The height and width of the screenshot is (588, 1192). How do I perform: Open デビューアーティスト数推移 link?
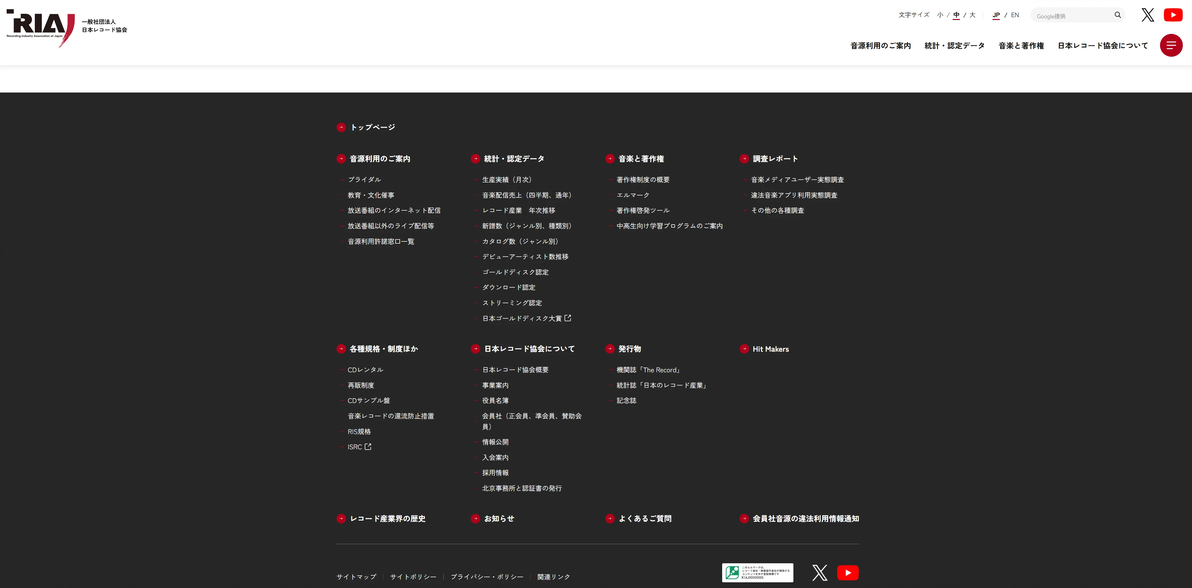pos(525,257)
